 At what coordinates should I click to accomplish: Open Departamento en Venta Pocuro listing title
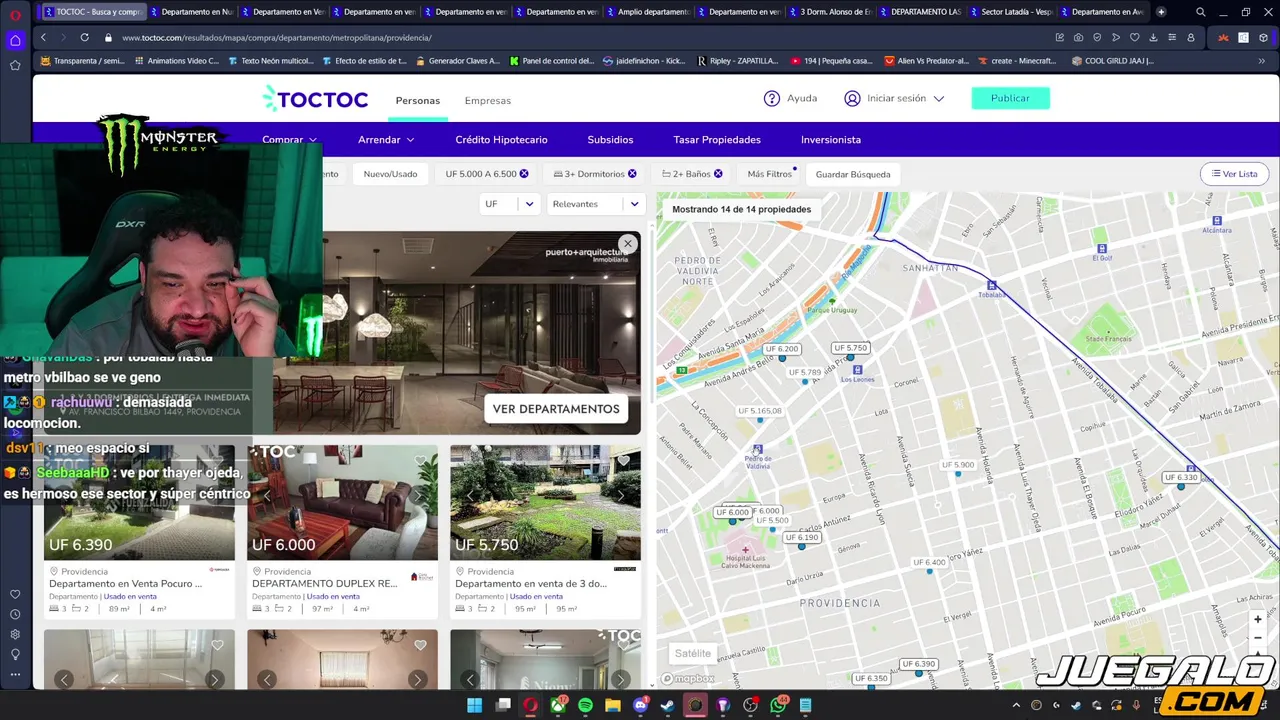(125, 583)
